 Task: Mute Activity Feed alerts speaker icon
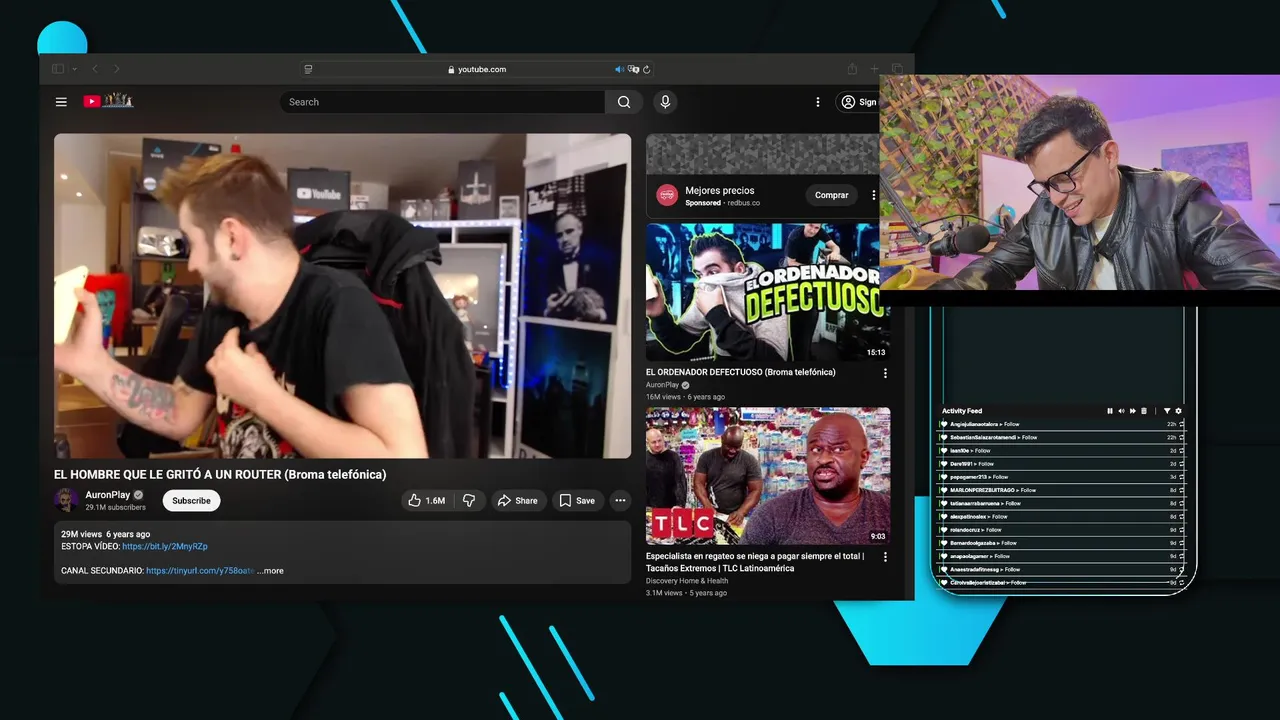[1121, 411]
